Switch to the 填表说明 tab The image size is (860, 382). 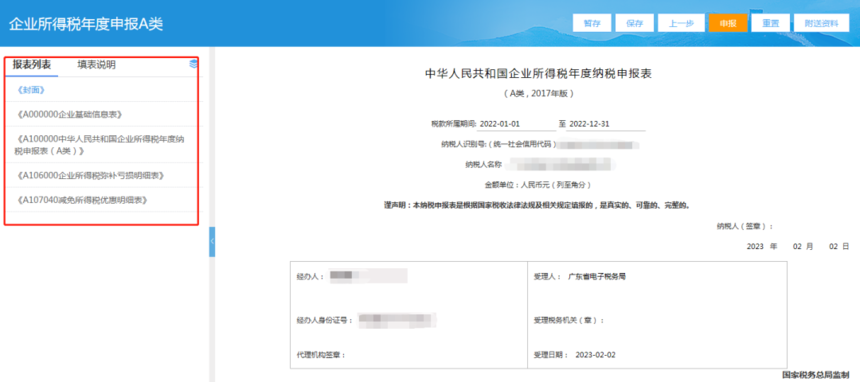click(97, 65)
